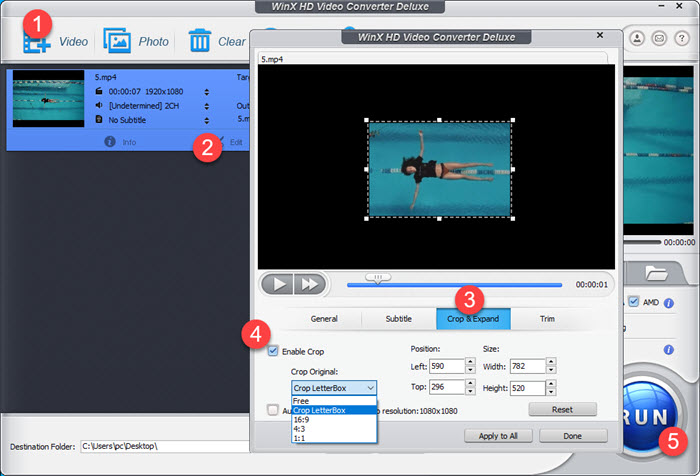Increase the Width value
Image resolution: width=700 pixels, height=476 pixels.
click(x=551, y=362)
